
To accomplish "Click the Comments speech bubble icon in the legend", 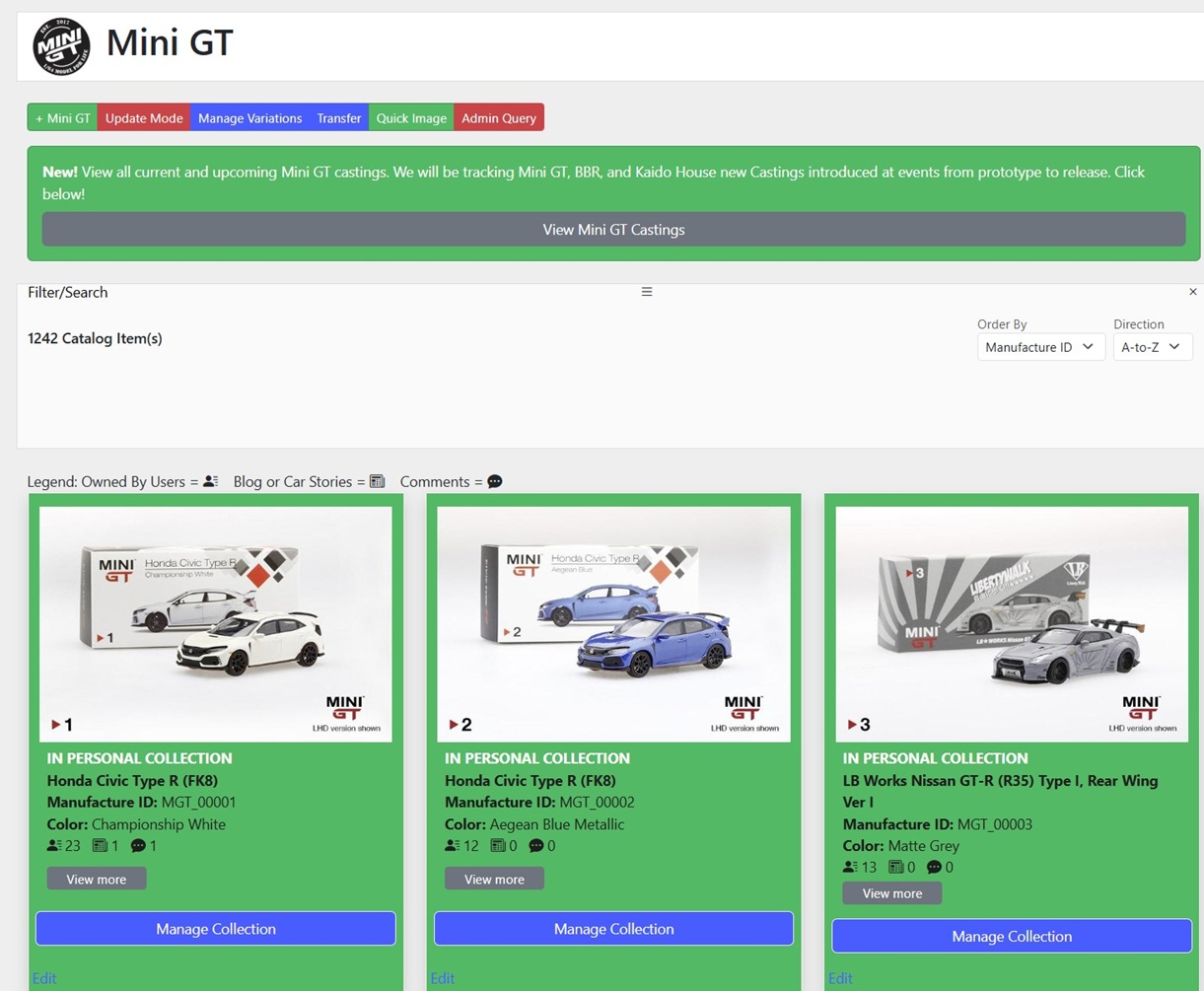I will click(493, 481).
